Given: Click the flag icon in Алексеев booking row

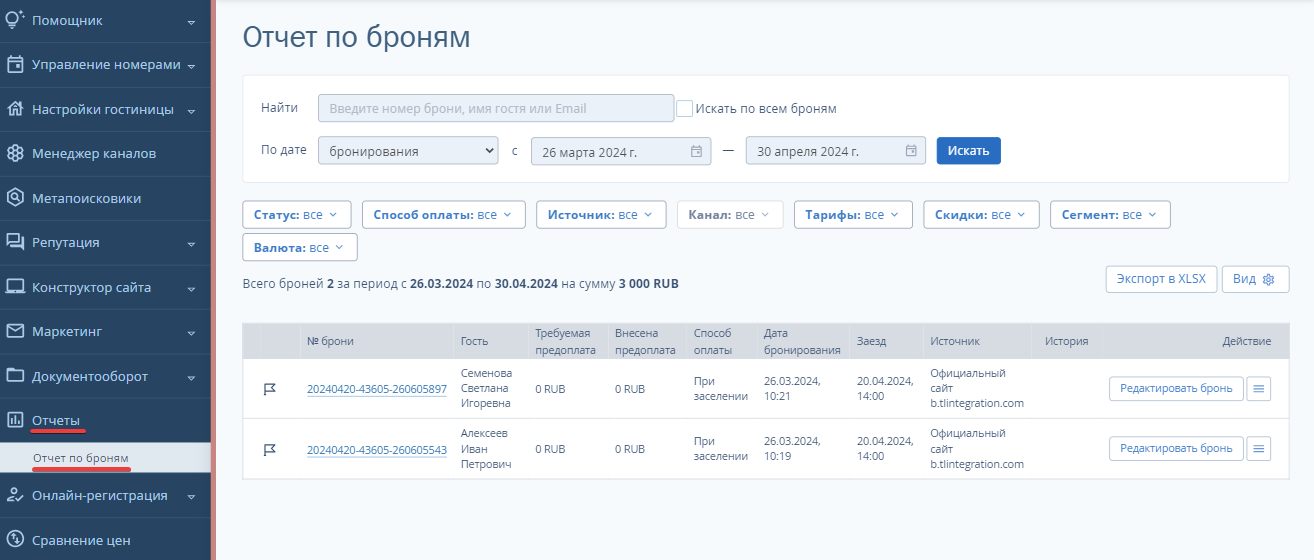Looking at the screenshot, I should point(269,449).
